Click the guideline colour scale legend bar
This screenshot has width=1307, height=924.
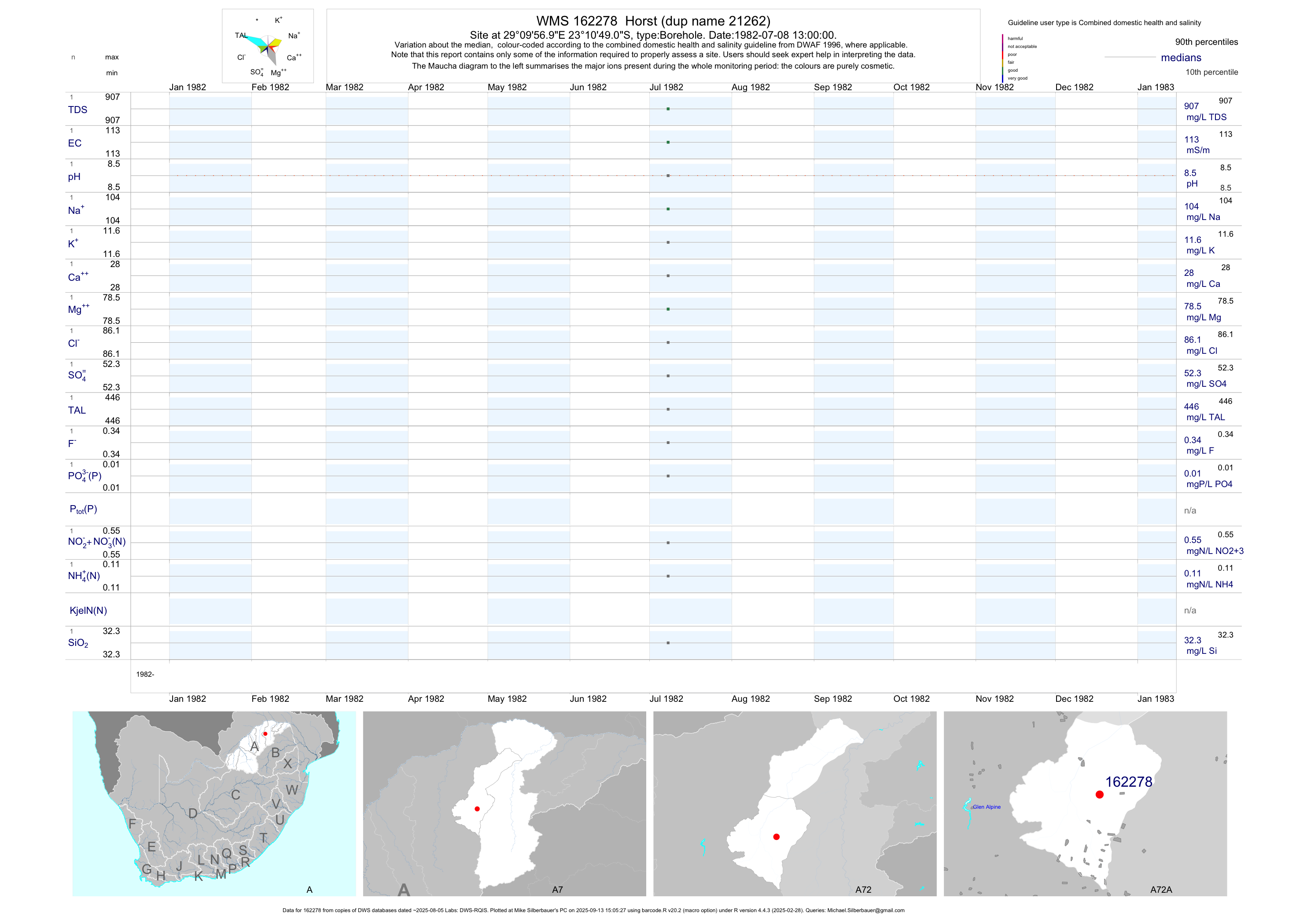(1002, 58)
